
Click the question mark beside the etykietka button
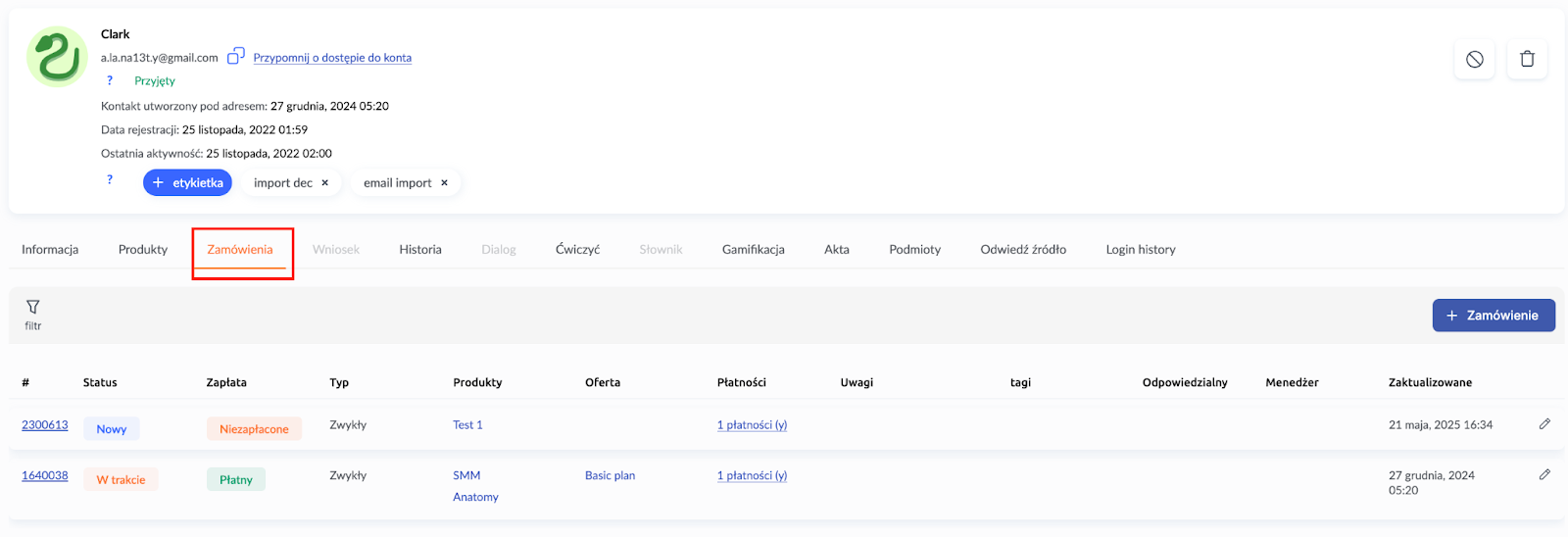click(110, 179)
